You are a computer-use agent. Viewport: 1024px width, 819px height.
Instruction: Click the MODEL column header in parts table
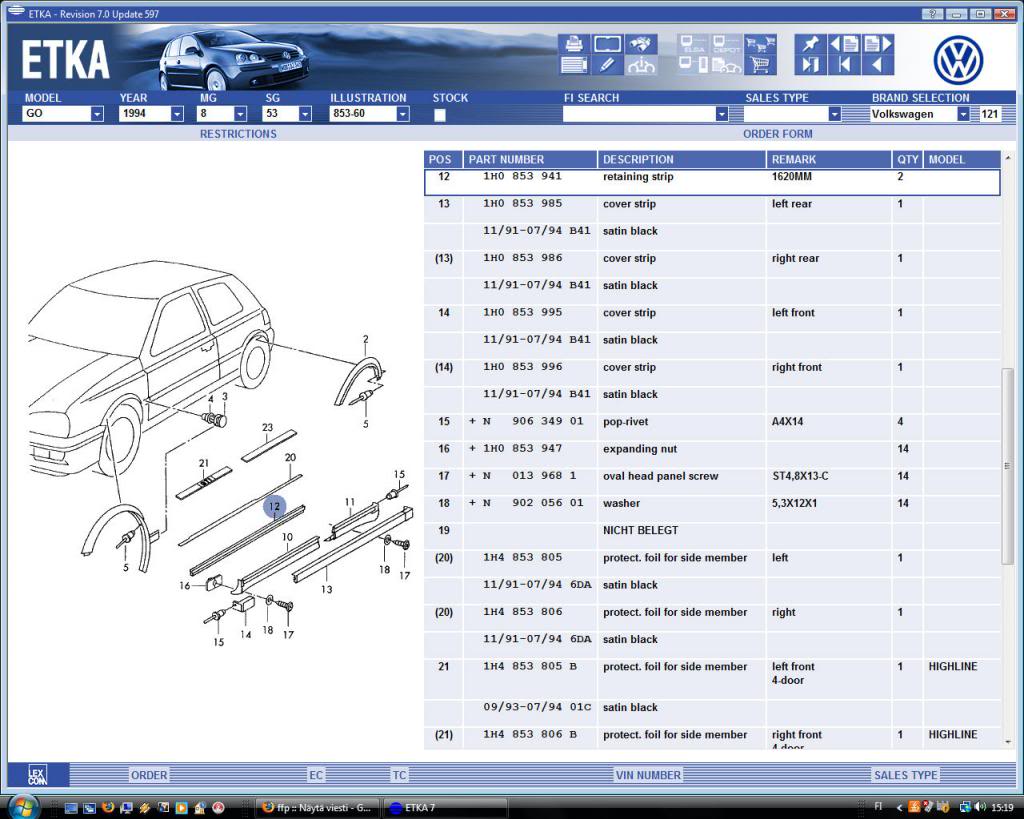tap(962, 159)
